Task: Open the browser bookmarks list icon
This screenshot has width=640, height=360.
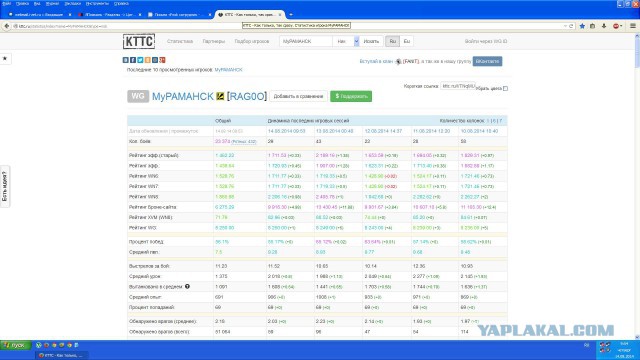Action: tap(593, 26)
